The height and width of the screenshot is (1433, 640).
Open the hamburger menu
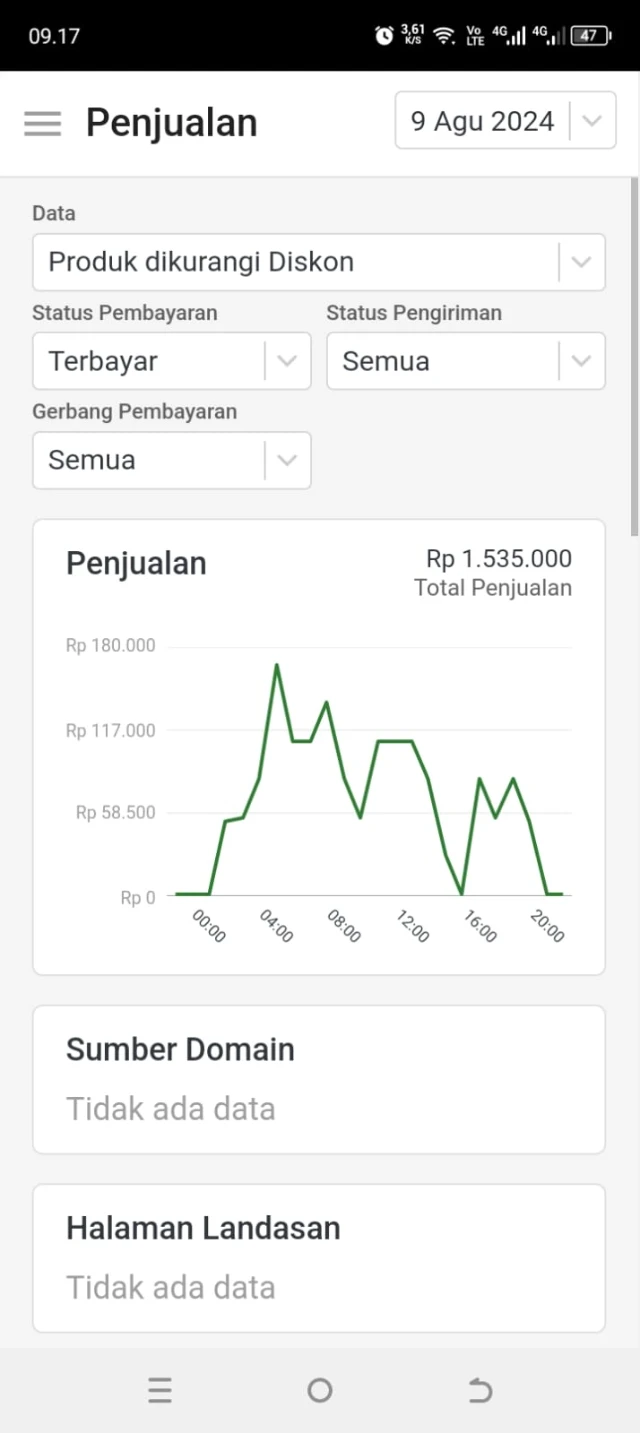[42, 123]
